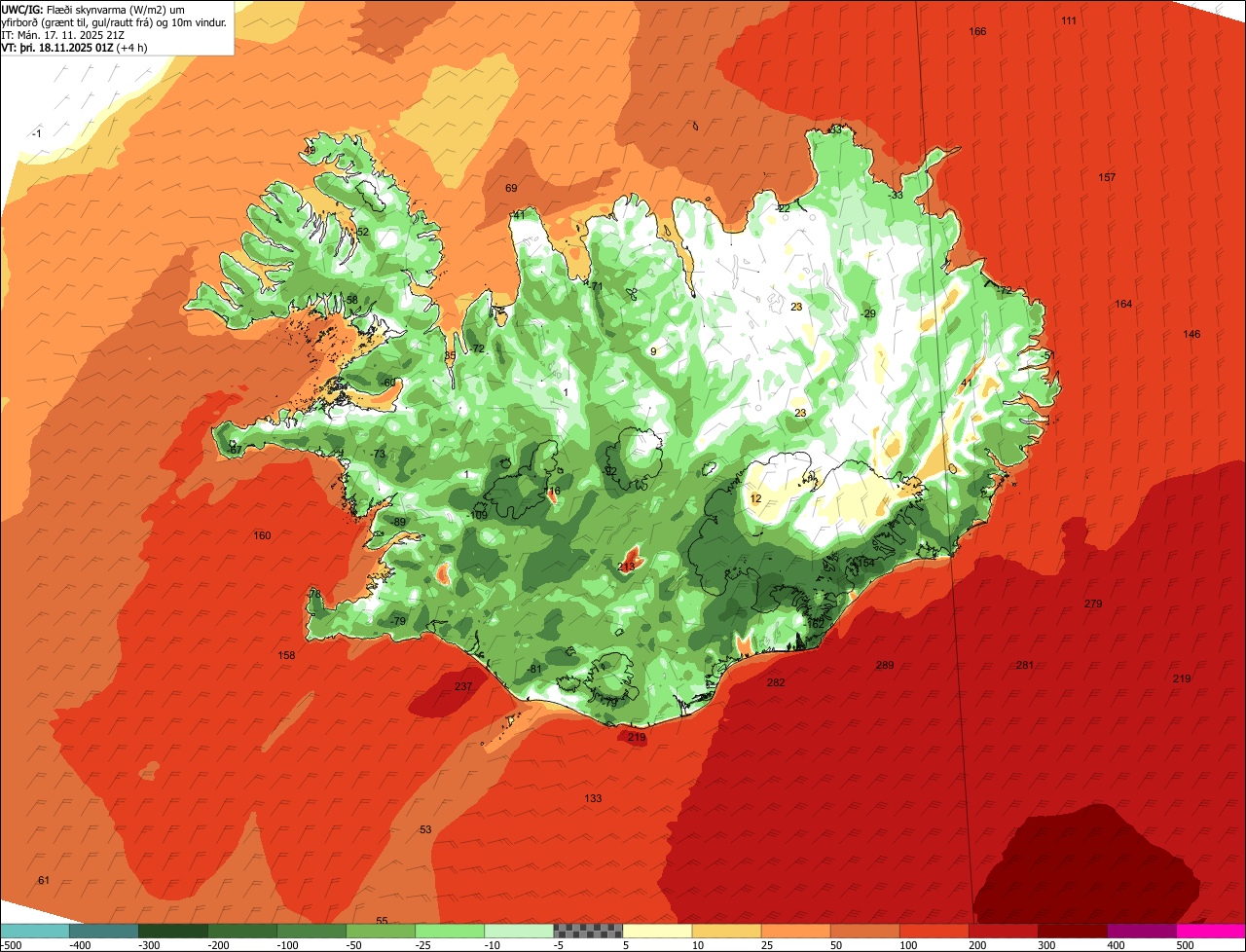Viewport: 1246px width, 952px height.
Task: Click the ocean value 53
Action: (x=425, y=829)
